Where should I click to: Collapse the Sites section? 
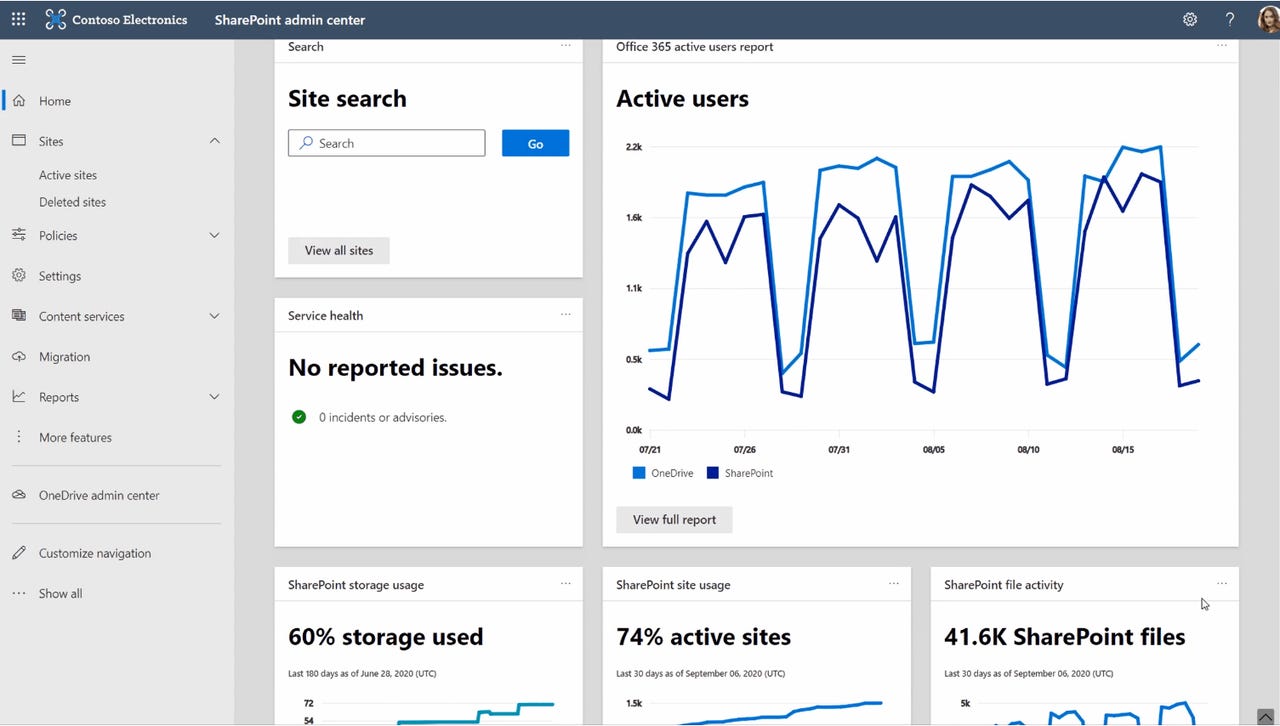[214, 141]
